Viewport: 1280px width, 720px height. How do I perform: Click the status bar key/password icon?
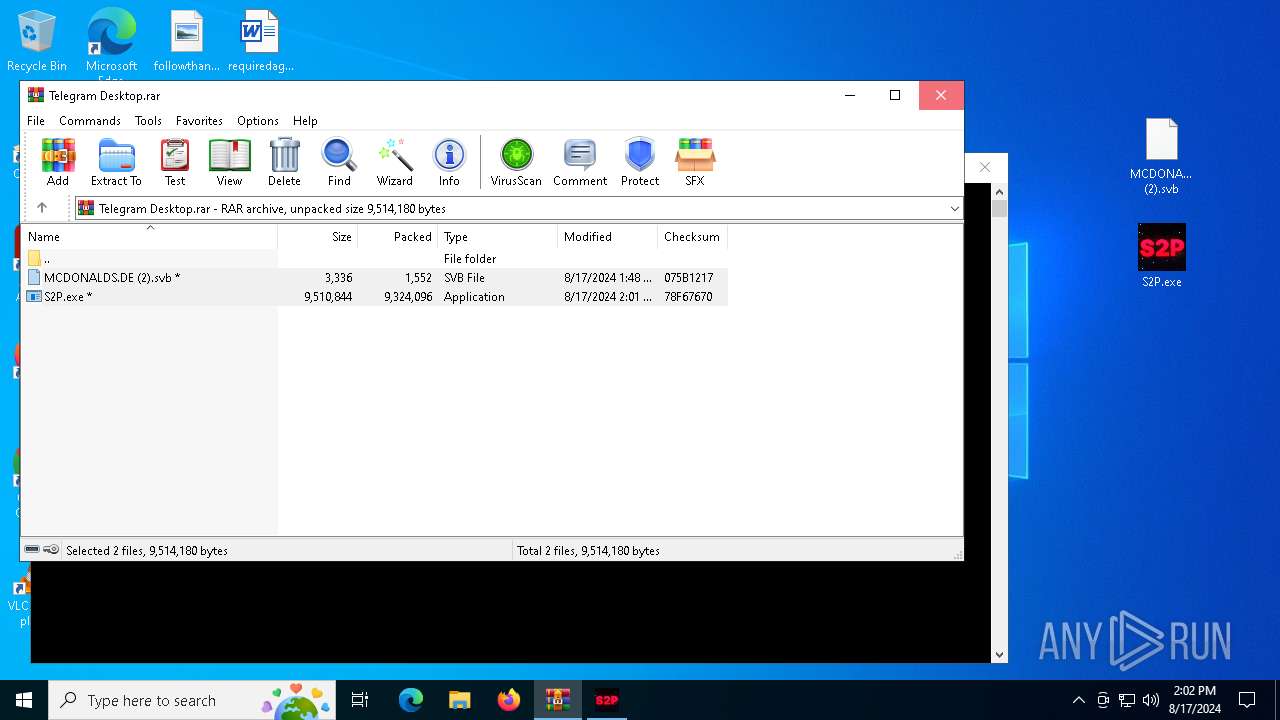(x=51, y=550)
